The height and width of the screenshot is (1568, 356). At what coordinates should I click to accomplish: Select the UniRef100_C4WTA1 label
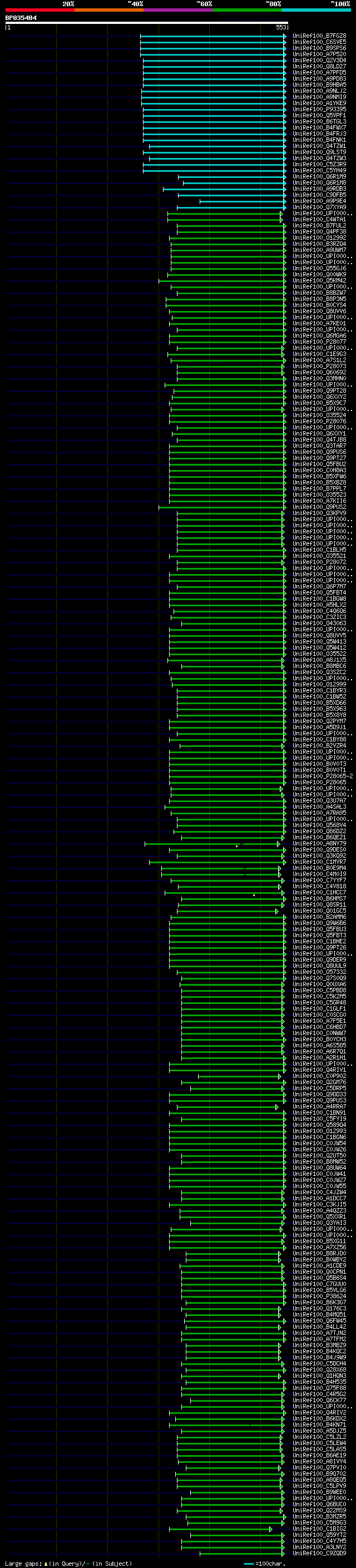pos(319,220)
